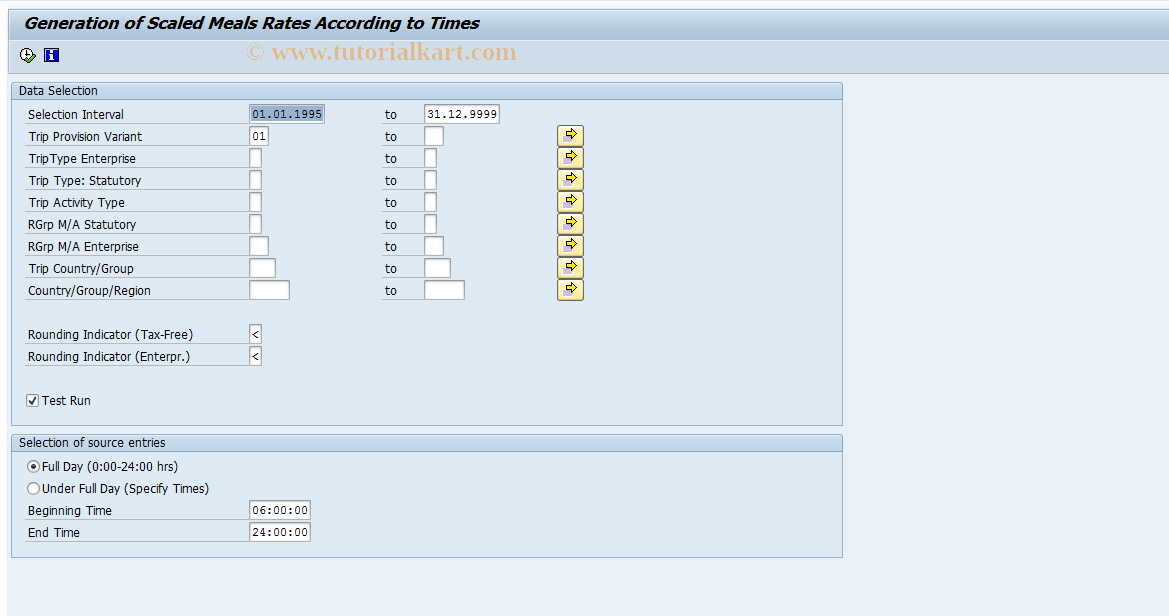Image resolution: width=1169 pixels, height=616 pixels.
Task: Open multiple selection for RGrp M/A Statutory
Action: point(570,224)
